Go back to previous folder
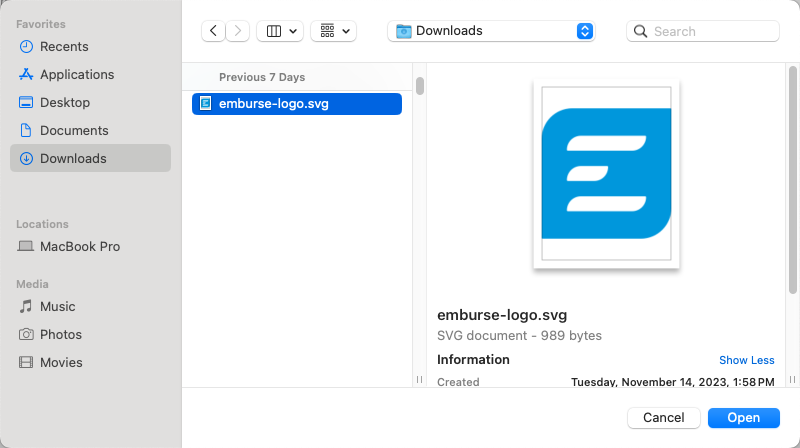The image size is (800, 448). 213,31
